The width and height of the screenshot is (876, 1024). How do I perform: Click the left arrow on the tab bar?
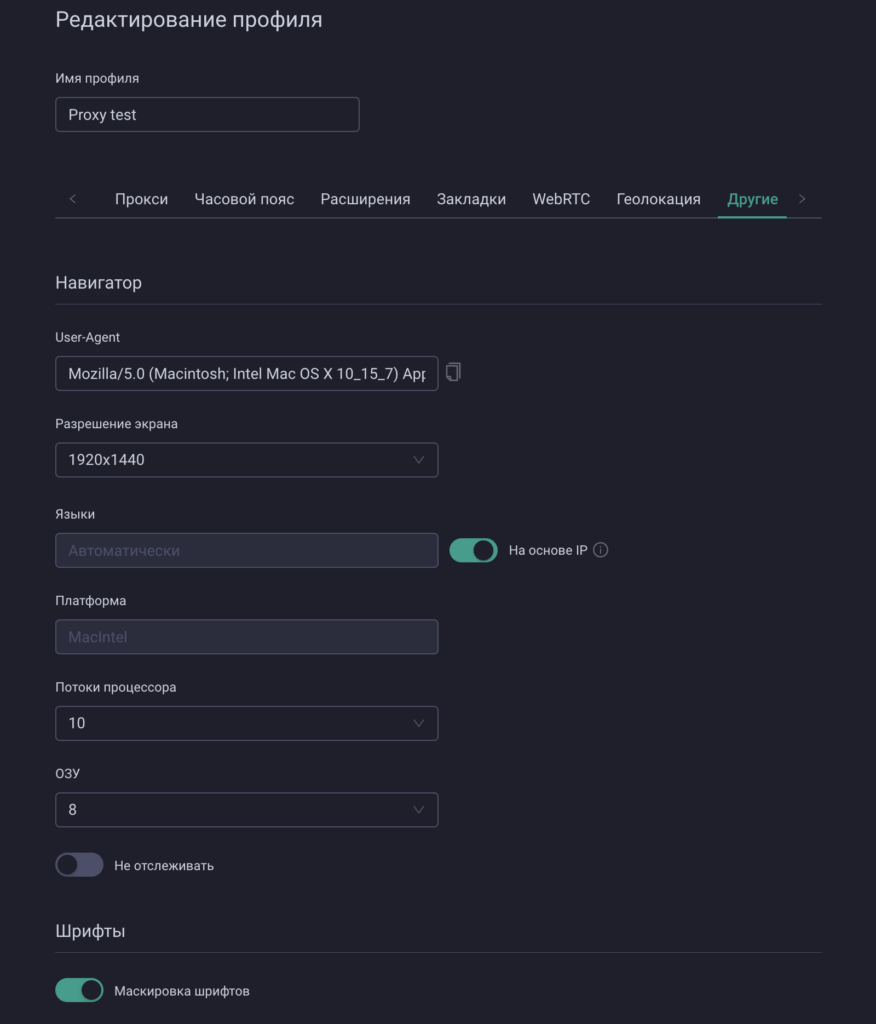click(x=72, y=199)
